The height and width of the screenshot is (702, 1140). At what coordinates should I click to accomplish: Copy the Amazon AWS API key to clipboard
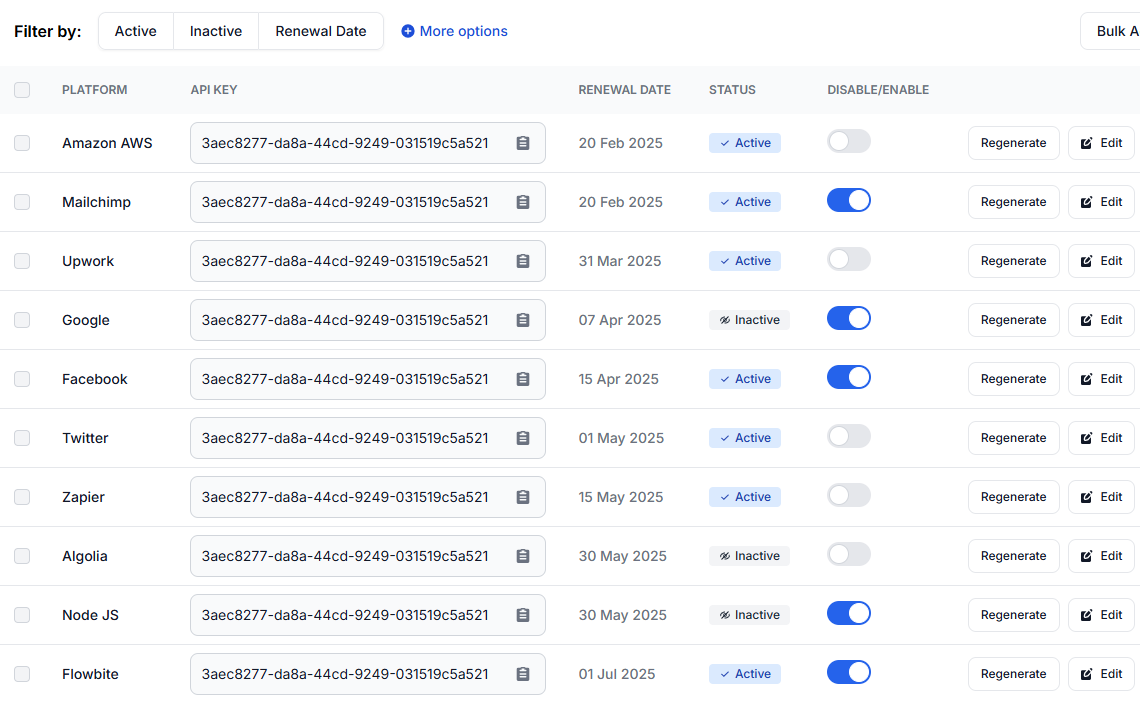point(522,143)
